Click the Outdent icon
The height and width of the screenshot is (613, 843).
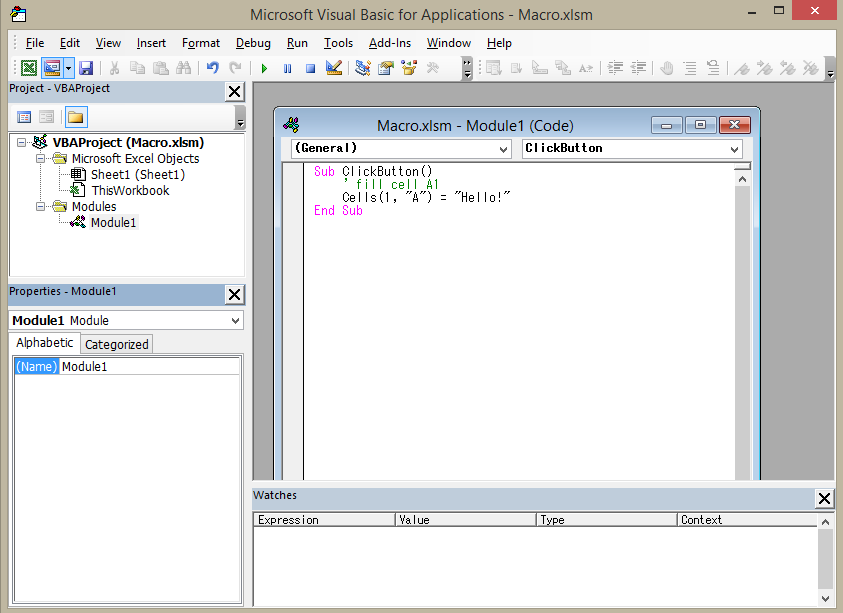tap(638, 68)
